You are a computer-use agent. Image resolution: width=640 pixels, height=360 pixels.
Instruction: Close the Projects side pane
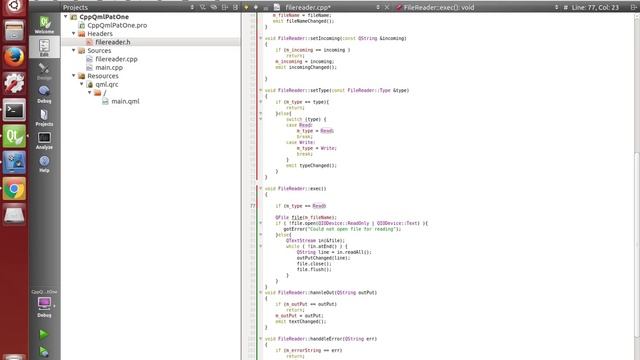(x=235, y=7)
